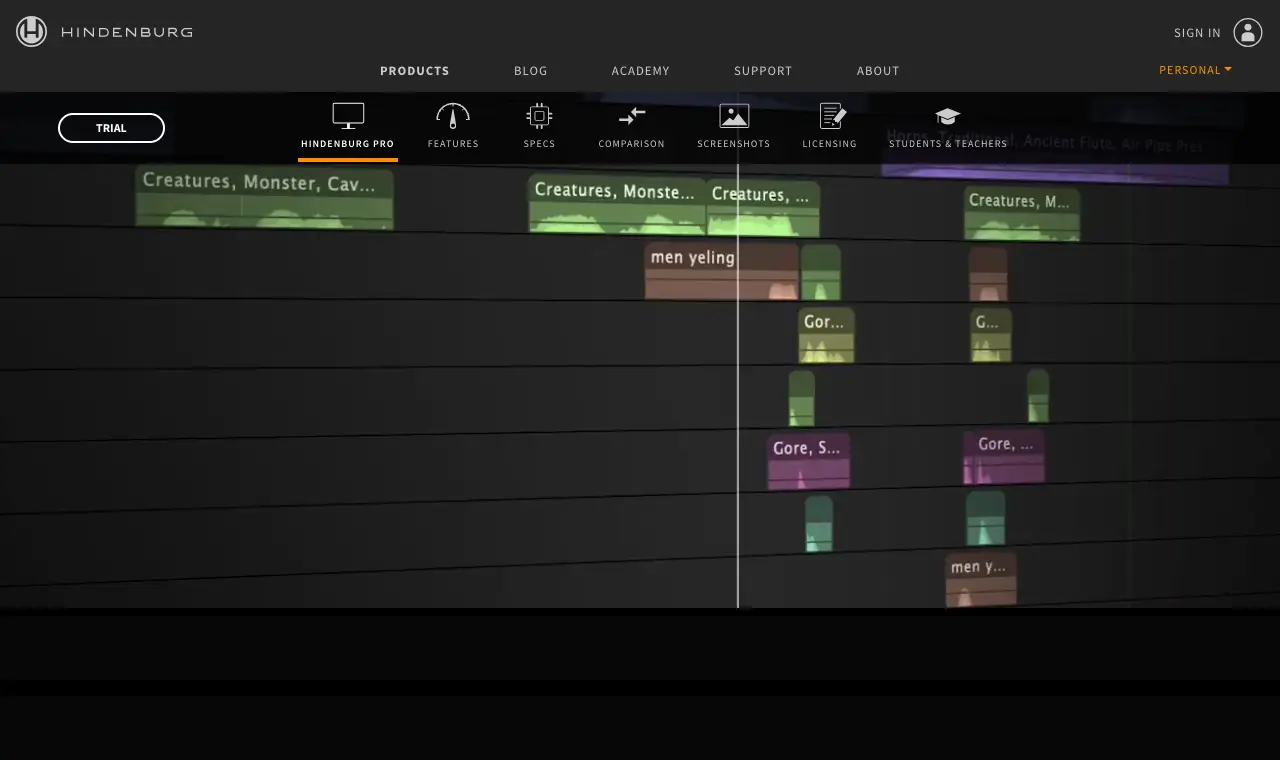Go to the Blog page
Screen dimensions: 1280x760
point(531,71)
